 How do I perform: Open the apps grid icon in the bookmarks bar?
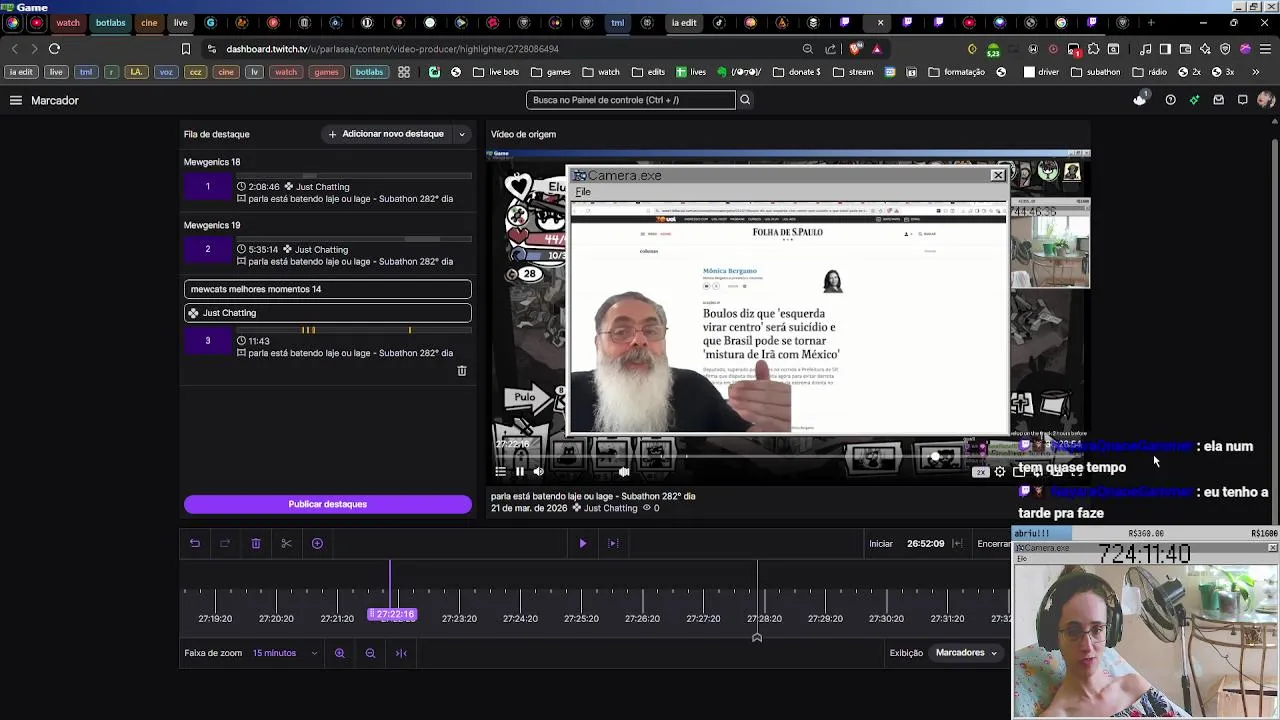click(x=404, y=72)
